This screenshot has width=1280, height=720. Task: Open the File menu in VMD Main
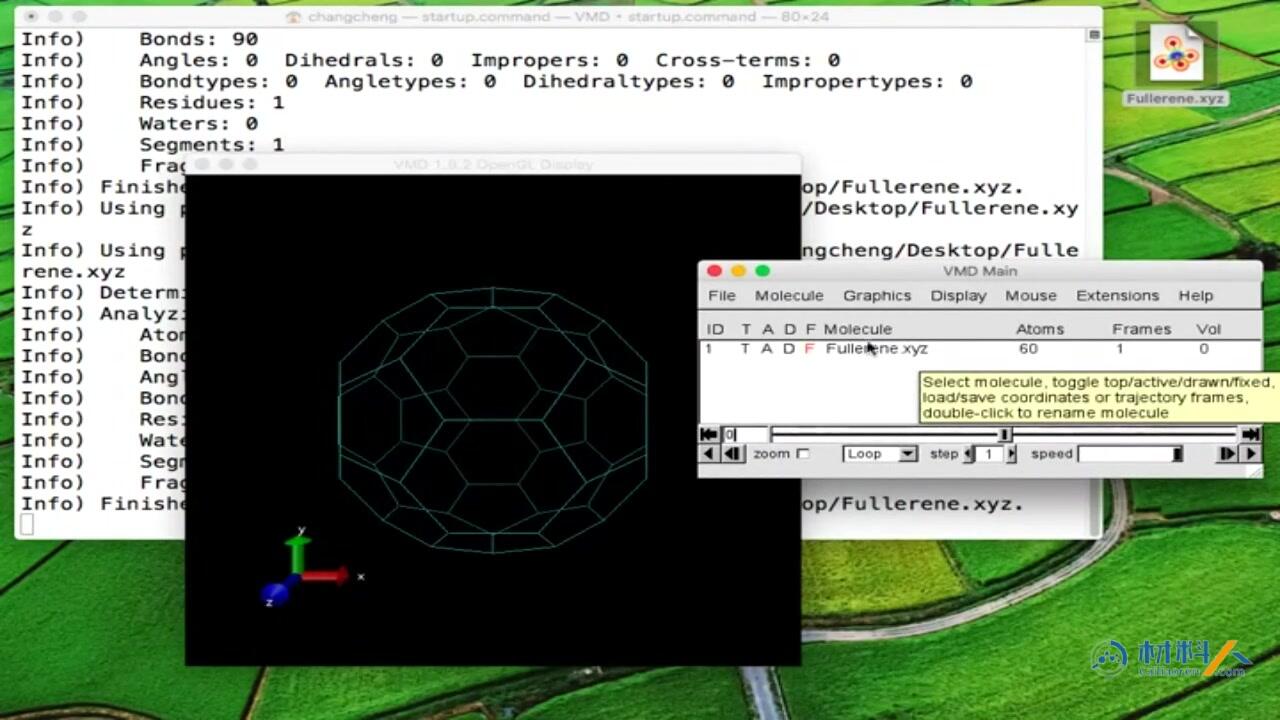pos(721,296)
